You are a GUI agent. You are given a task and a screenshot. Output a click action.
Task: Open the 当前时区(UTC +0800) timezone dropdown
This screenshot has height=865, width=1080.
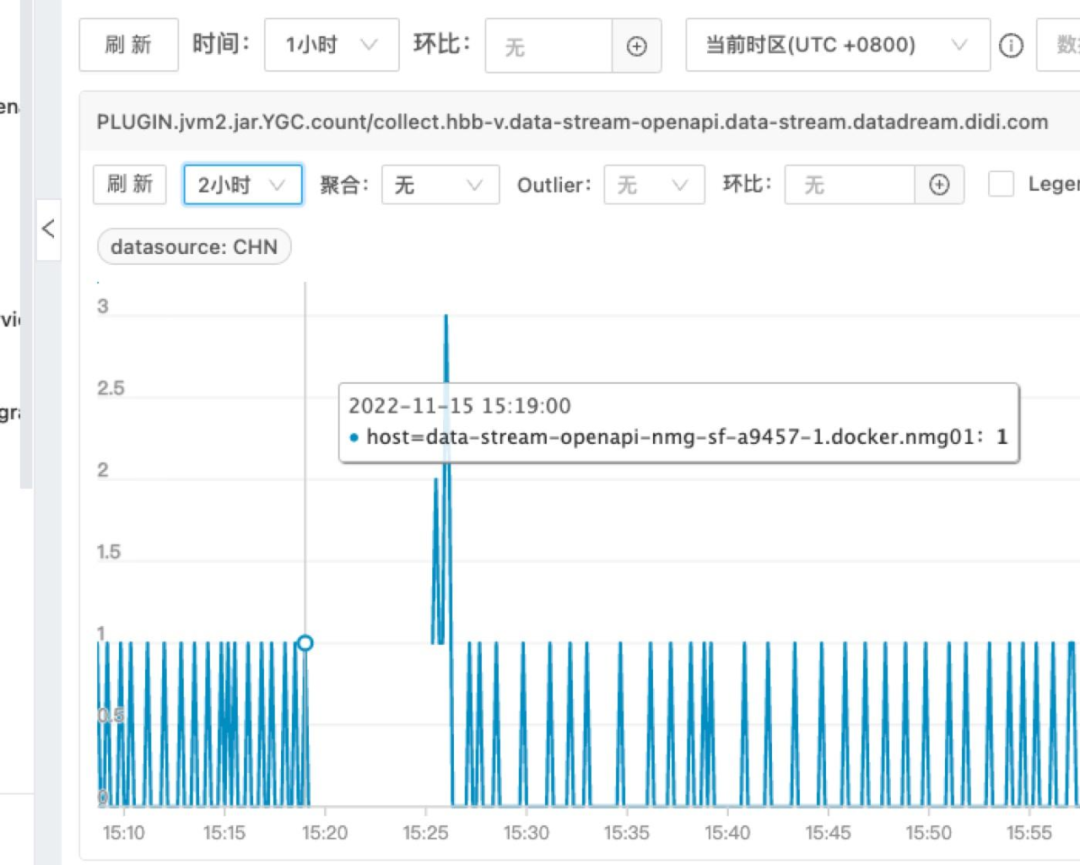click(838, 45)
